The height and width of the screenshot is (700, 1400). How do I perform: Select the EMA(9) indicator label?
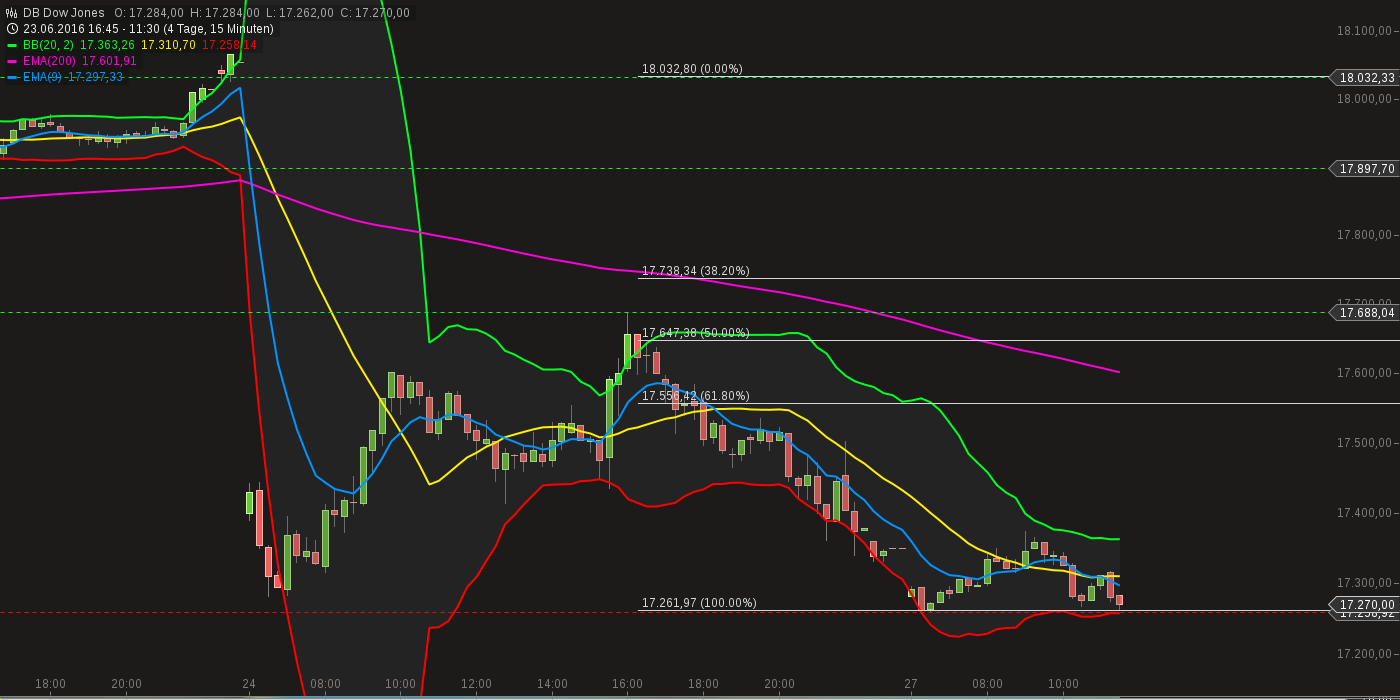(43, 77)
